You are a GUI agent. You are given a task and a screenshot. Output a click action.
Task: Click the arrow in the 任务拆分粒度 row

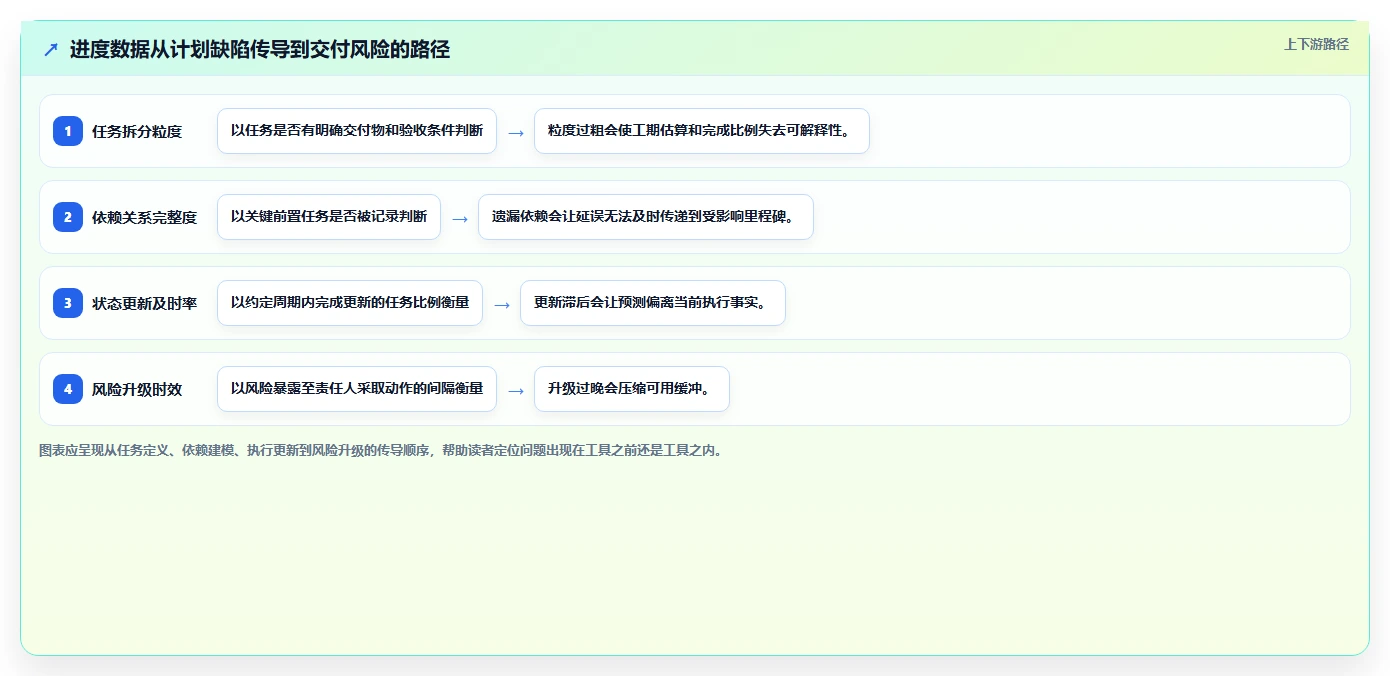click(516, 132)
